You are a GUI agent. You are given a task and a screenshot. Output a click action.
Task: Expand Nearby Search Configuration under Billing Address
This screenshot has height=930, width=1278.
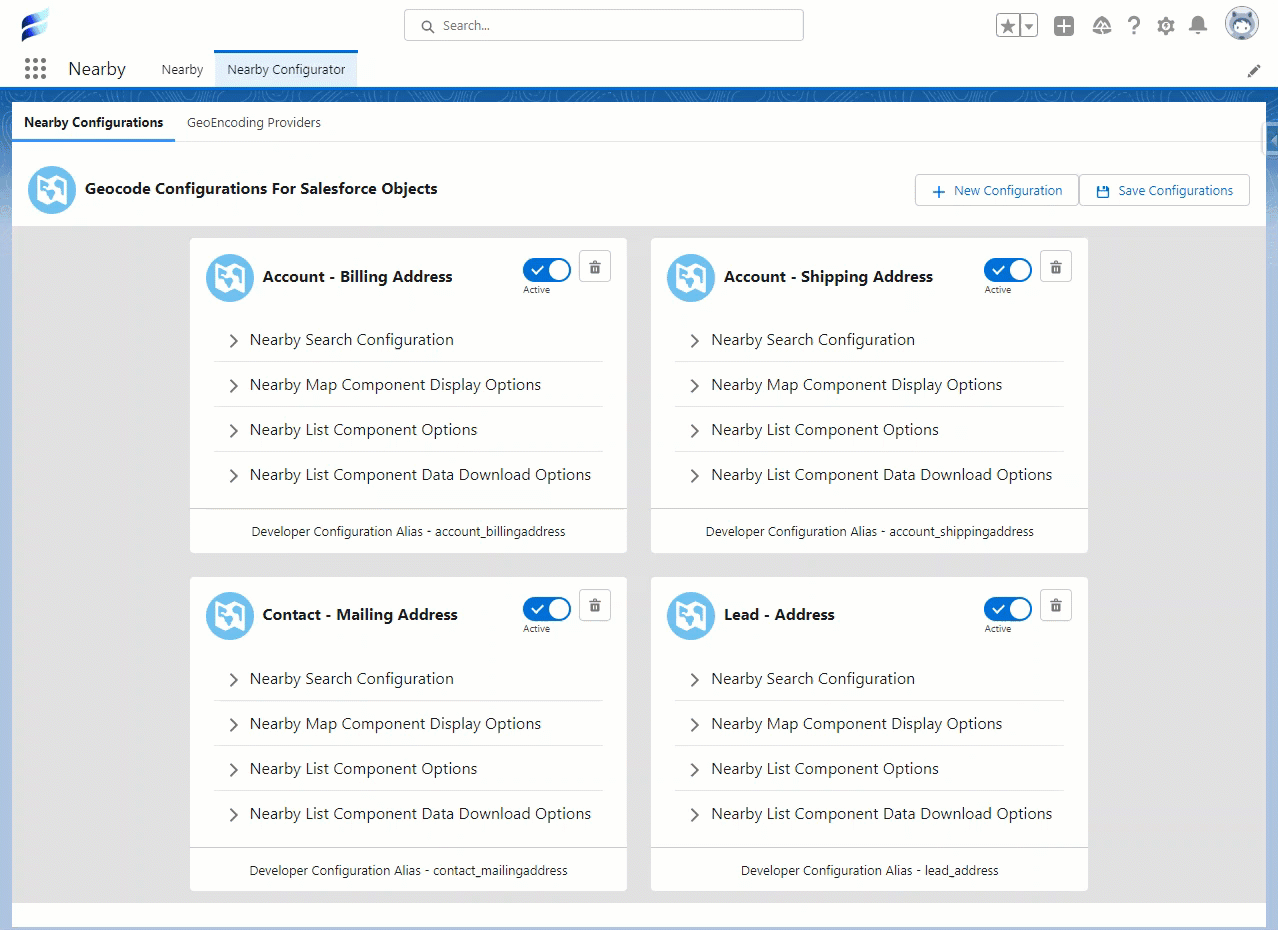pos(351,340)
